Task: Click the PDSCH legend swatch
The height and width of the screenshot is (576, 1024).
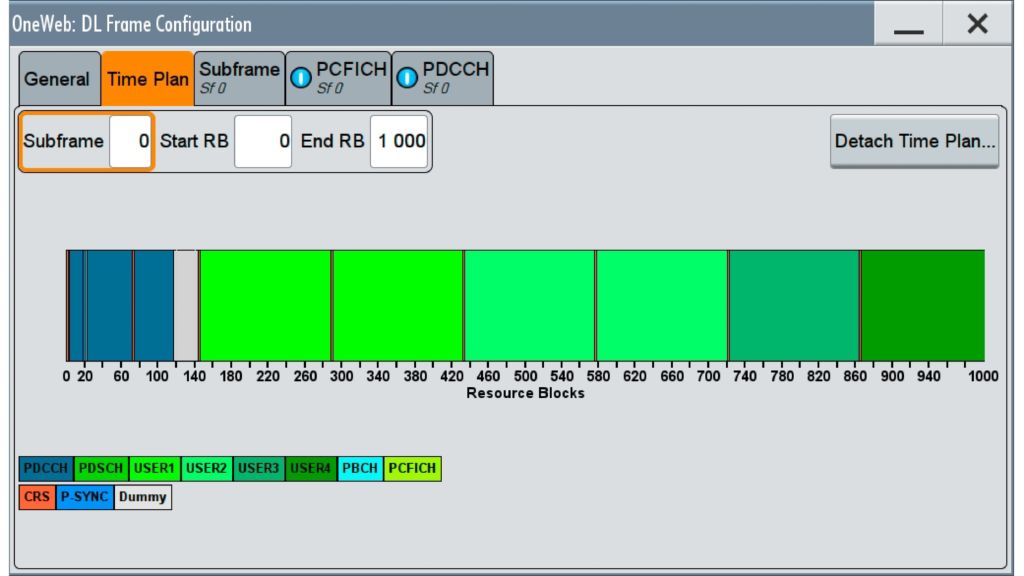Action: tap(101, 468)
